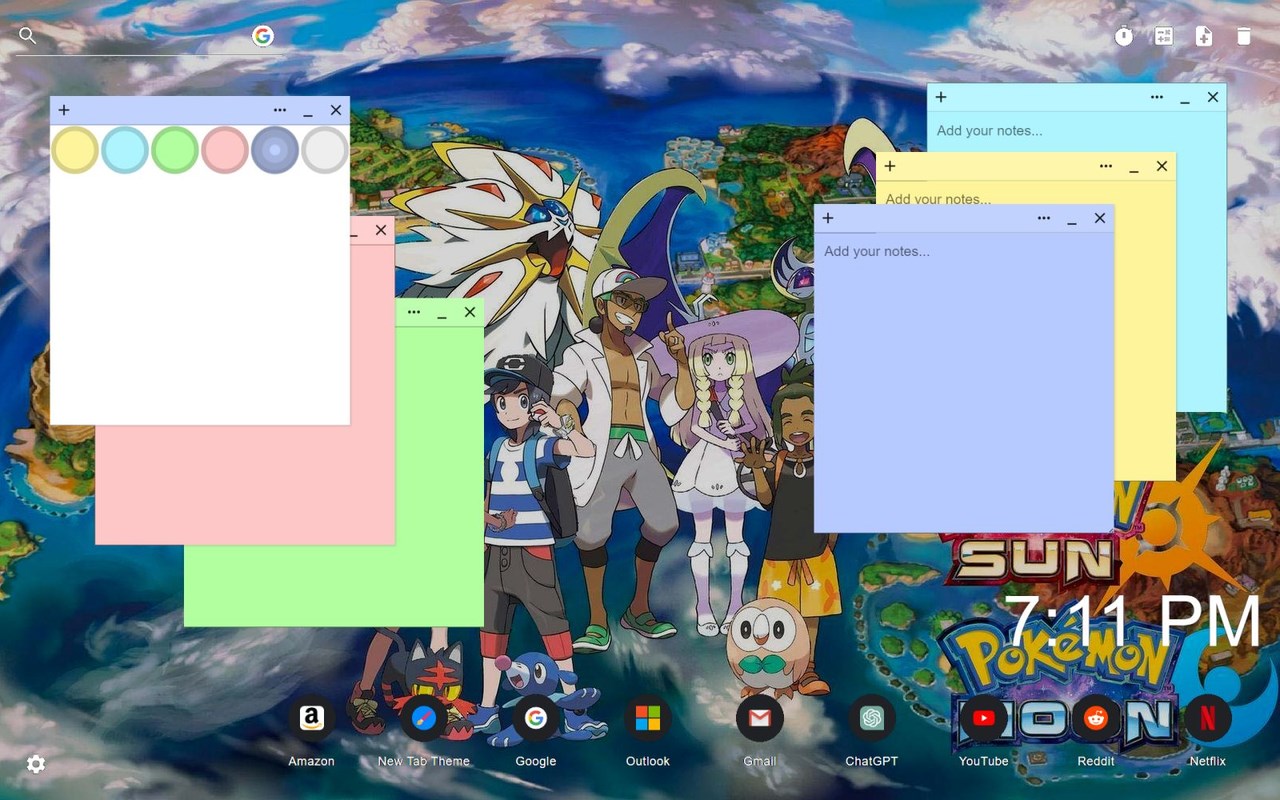Open the New Tab Theme shortcut
The height and width of the screenshot is (800, 1280).
pos(424,718)
